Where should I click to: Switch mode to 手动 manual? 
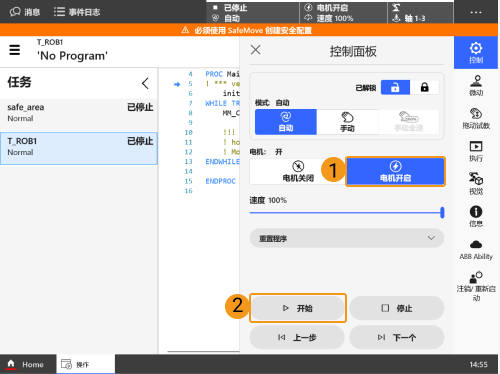[347, 122]
